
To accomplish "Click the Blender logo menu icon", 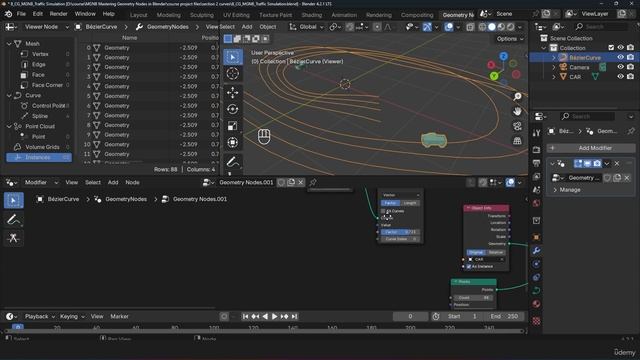I will pos(8,14).
